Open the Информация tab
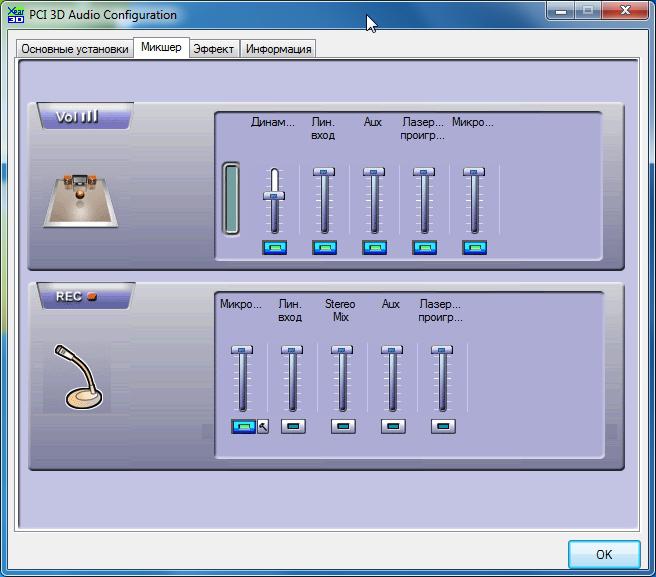 click(x=278, y=49)
